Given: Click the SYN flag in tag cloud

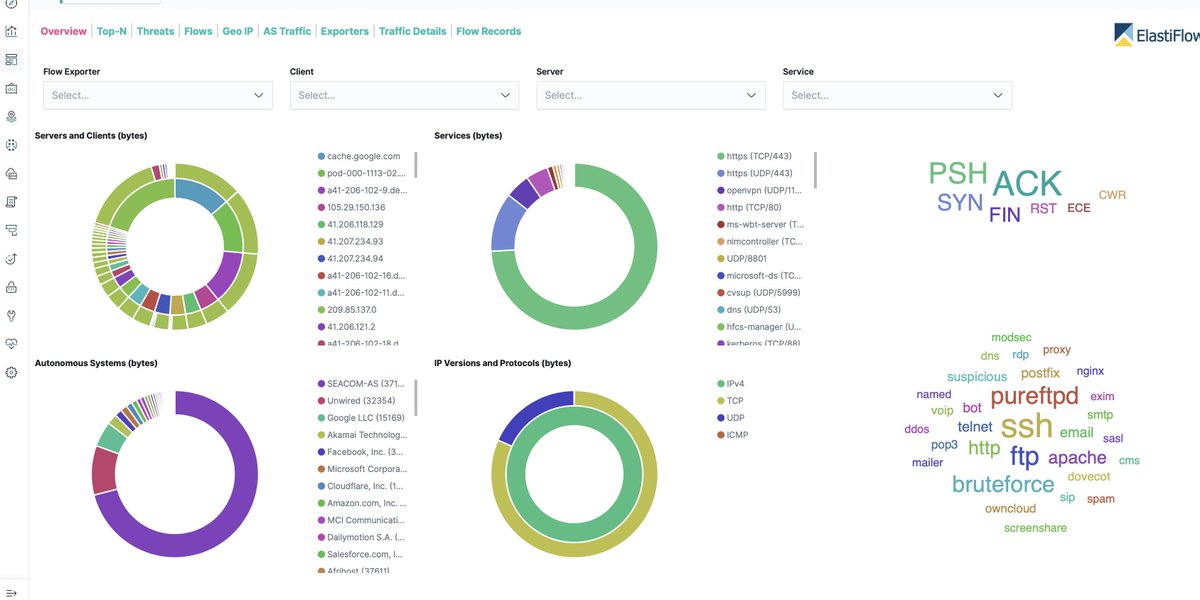Looking at the screenshot, I should 960,203.
